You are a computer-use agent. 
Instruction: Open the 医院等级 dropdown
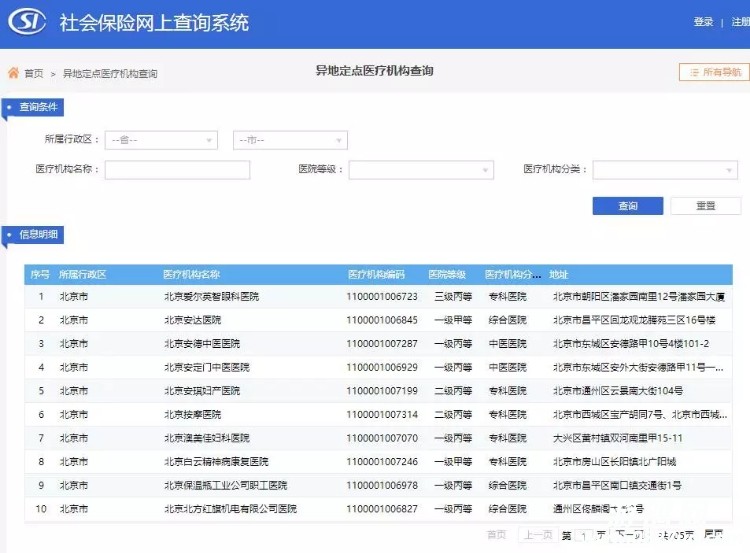[x=421, y=170]
